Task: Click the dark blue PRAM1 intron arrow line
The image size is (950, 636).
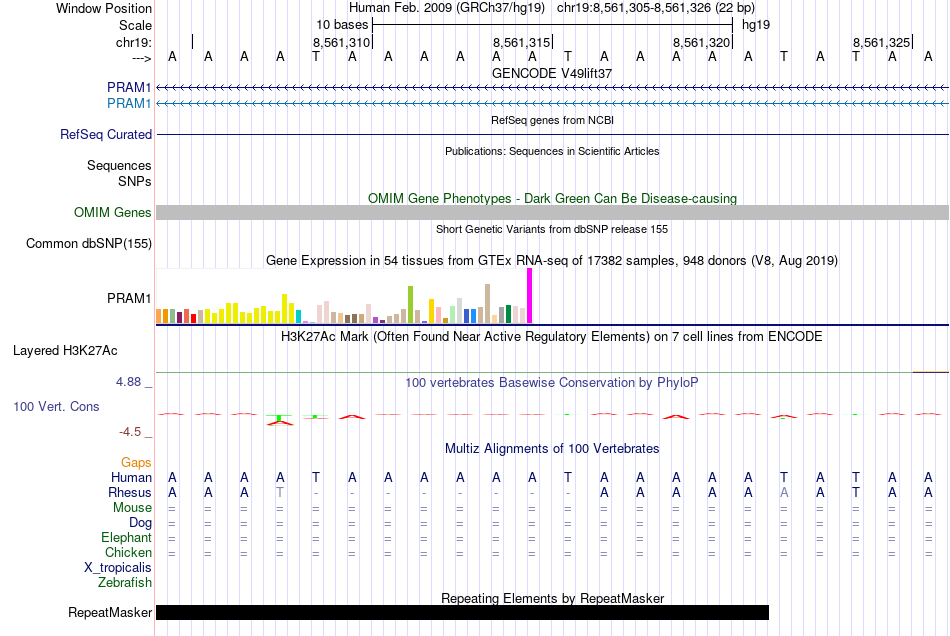Action: (x=552, y=88)
